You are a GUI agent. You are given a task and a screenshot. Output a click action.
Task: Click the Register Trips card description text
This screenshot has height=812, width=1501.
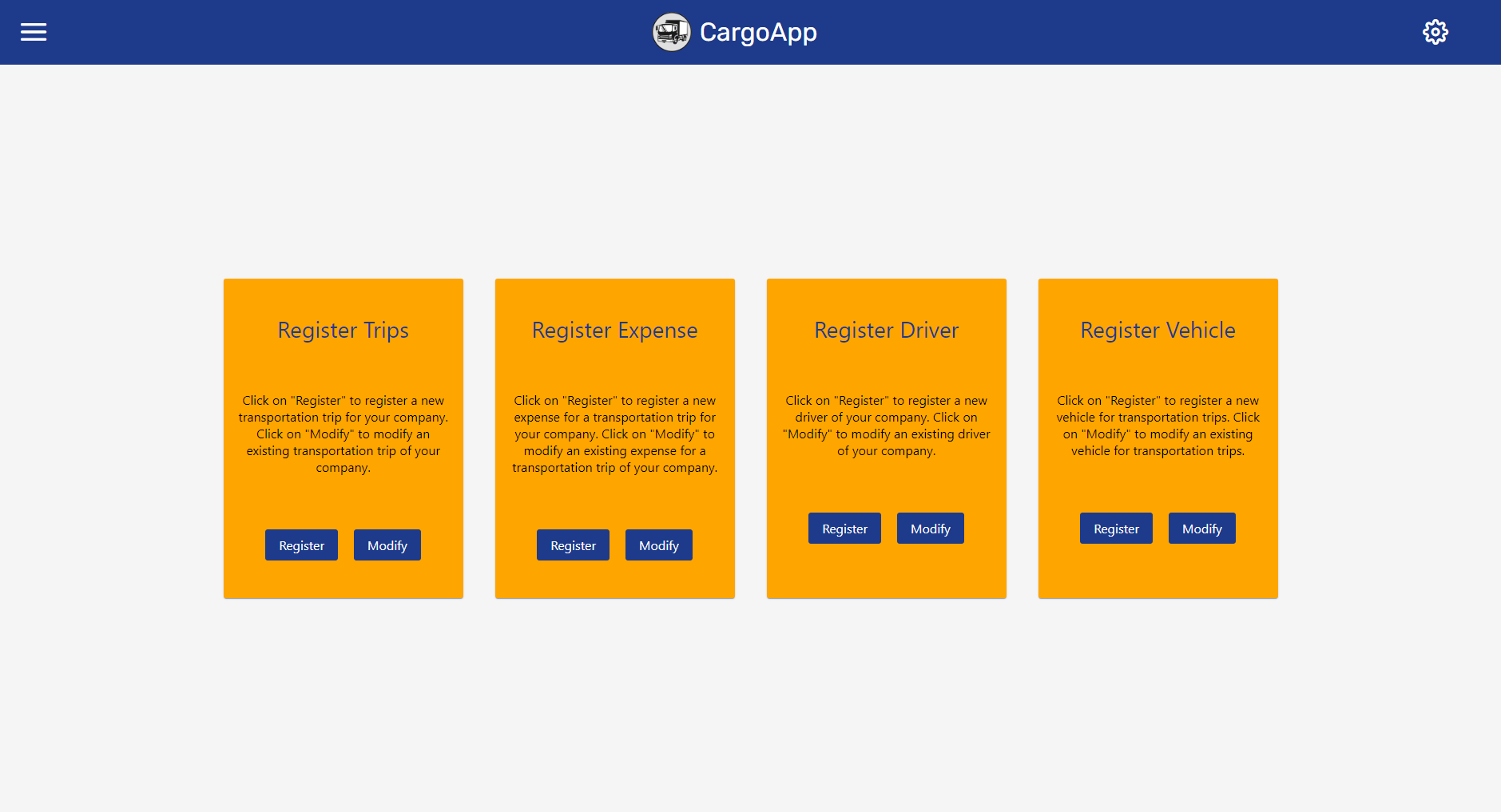[x=343, y=434]
